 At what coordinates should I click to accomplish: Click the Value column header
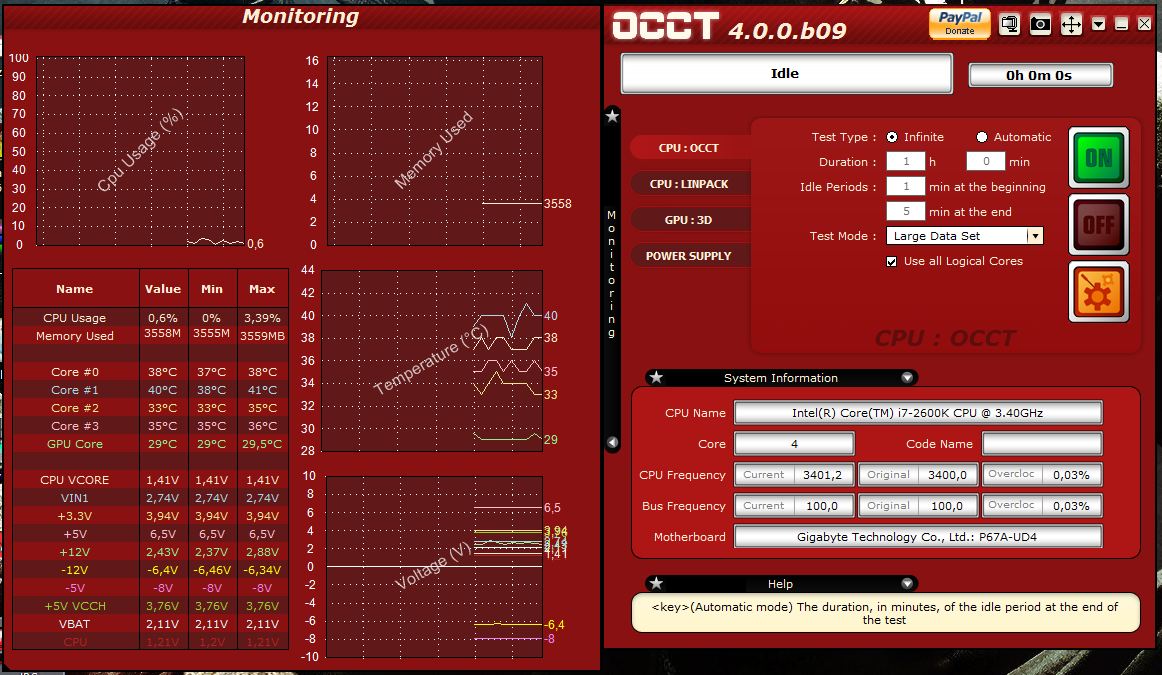(x=163, y=289)
